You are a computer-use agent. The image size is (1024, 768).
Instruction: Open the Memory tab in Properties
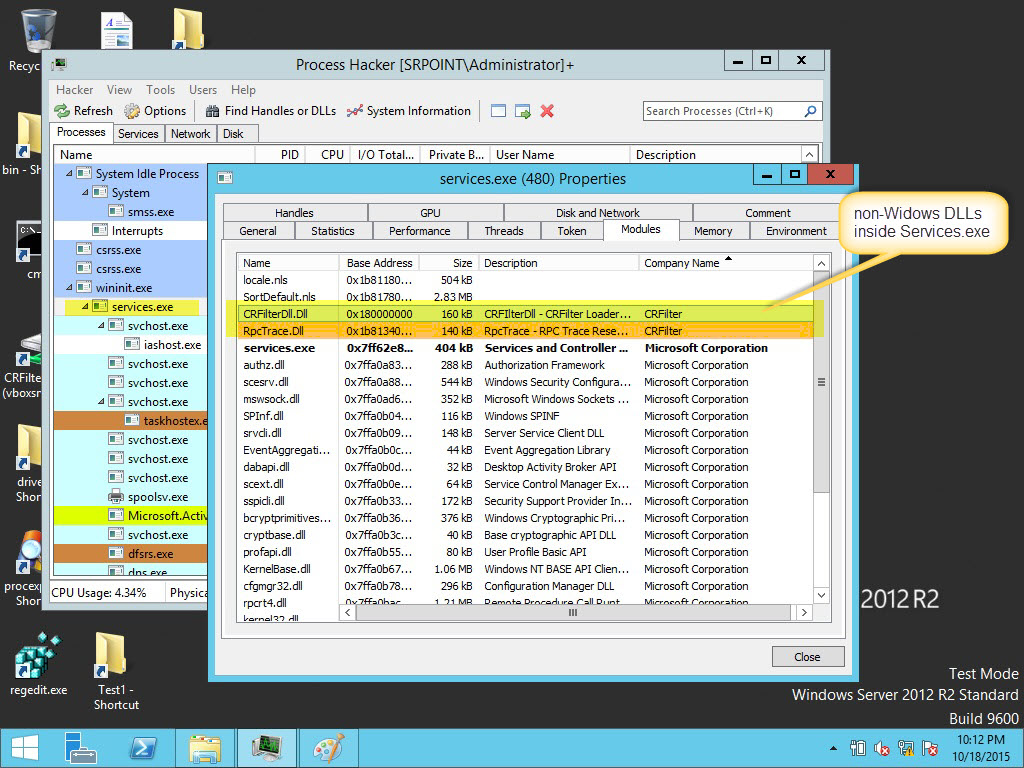coord(712,231)
